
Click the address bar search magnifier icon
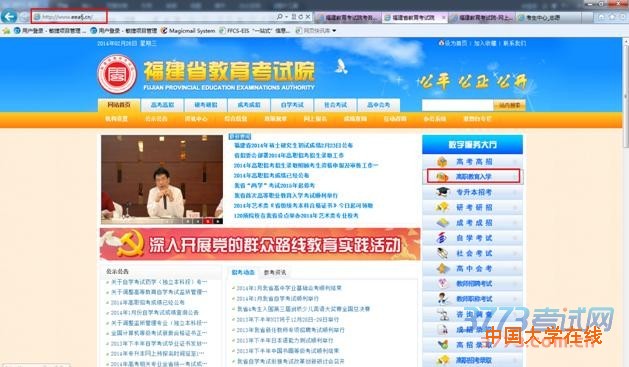[279, 17]
